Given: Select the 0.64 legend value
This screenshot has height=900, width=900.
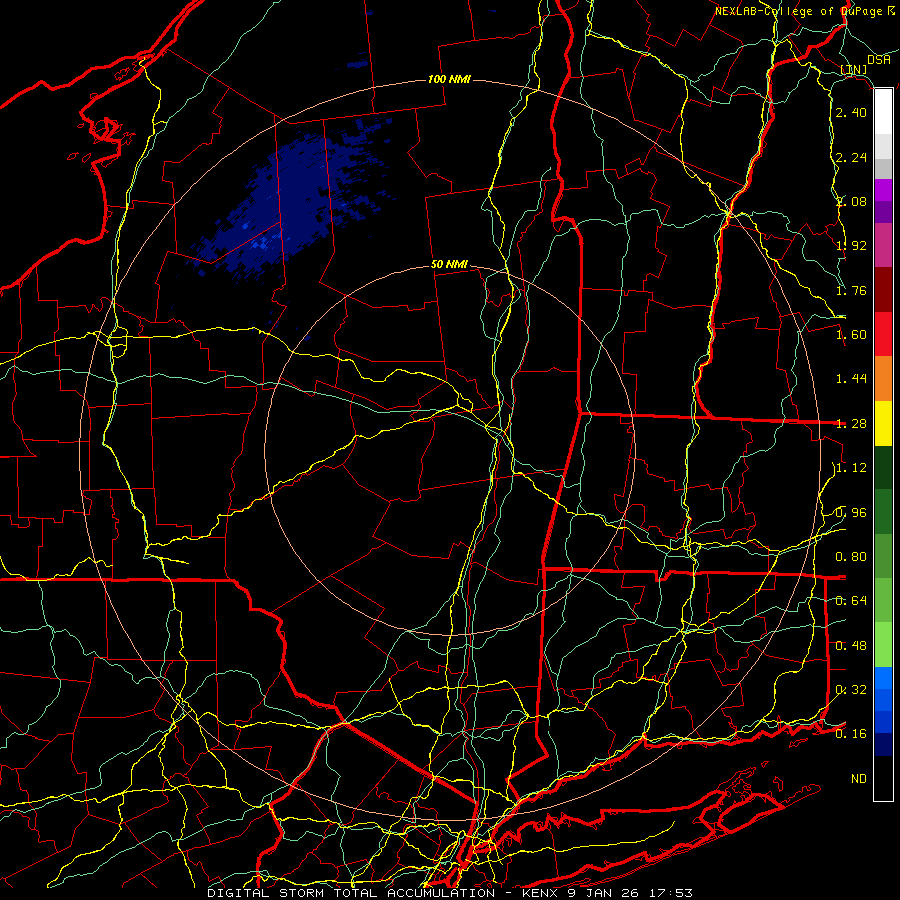Looking at the screenshot, I should (851, 601).
